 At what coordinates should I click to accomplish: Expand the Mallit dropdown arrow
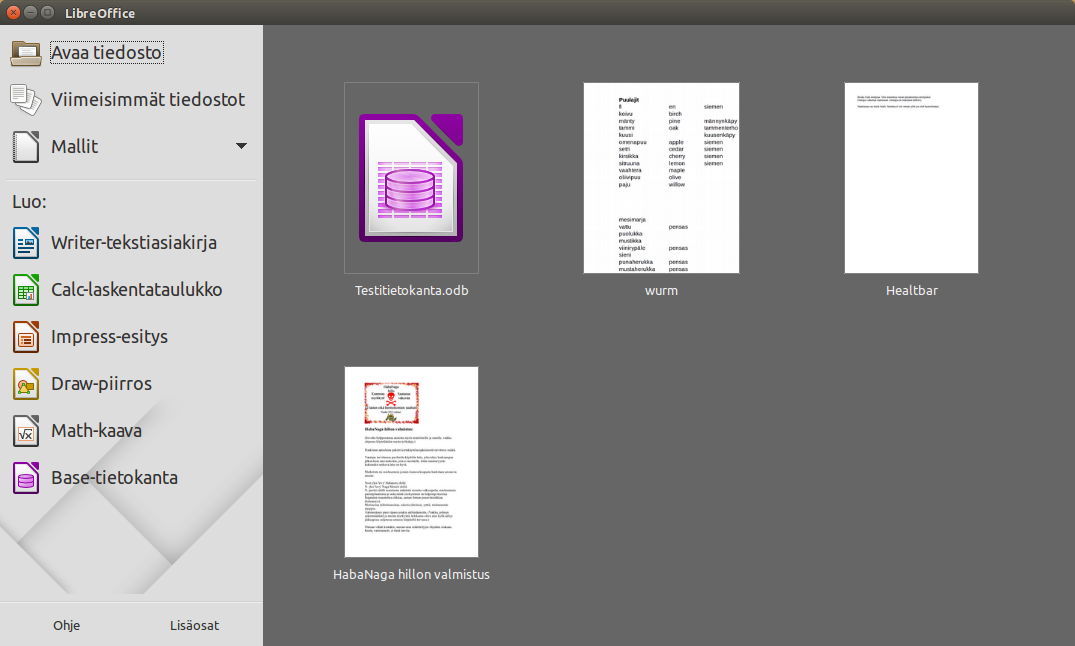click(241, 146)
